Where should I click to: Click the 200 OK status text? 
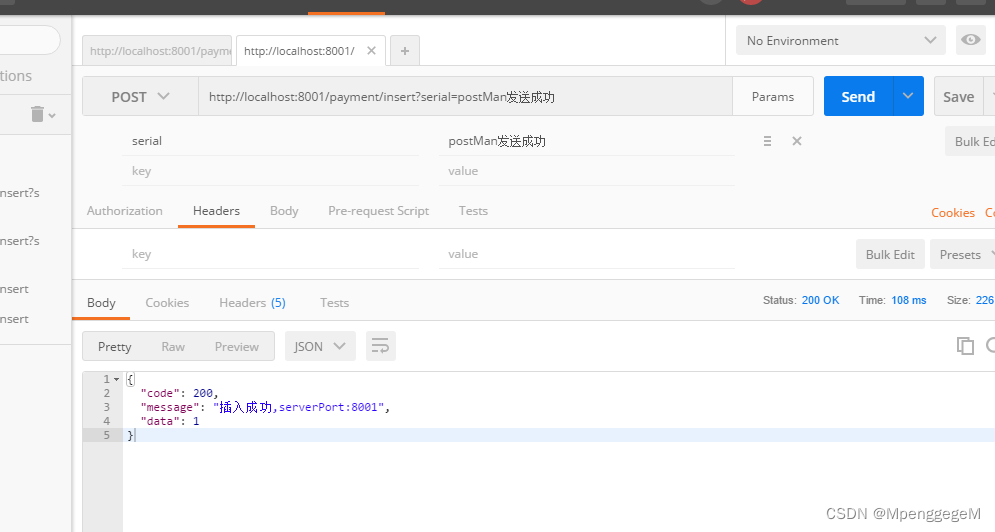click(x=820, y=300)
